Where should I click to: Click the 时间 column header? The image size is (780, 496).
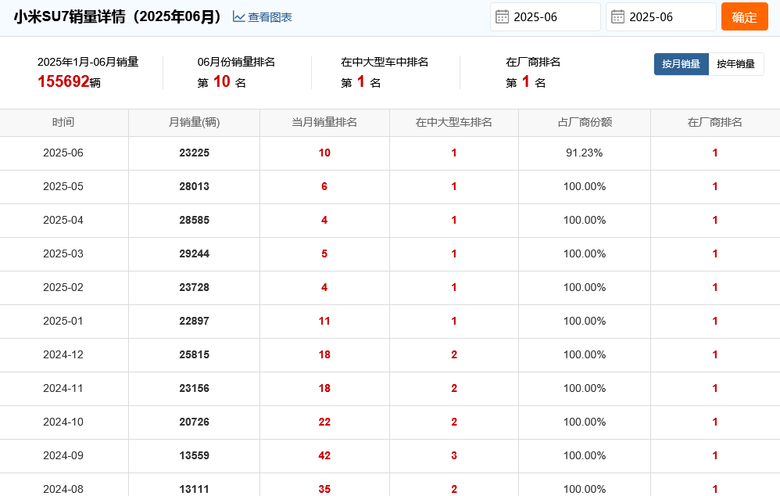(x=63, y=122)
